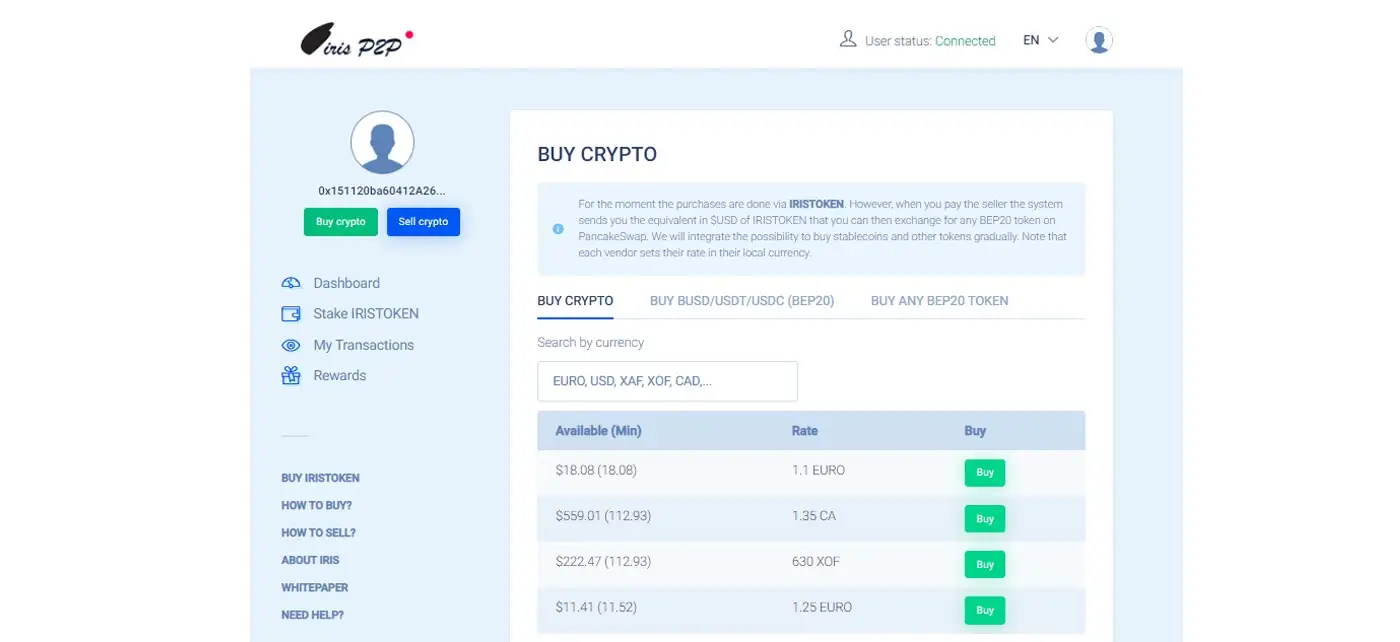Click the Dashboard gauge icon
1400x642 pixels.
pyautogui.click(x=291, y=283)
